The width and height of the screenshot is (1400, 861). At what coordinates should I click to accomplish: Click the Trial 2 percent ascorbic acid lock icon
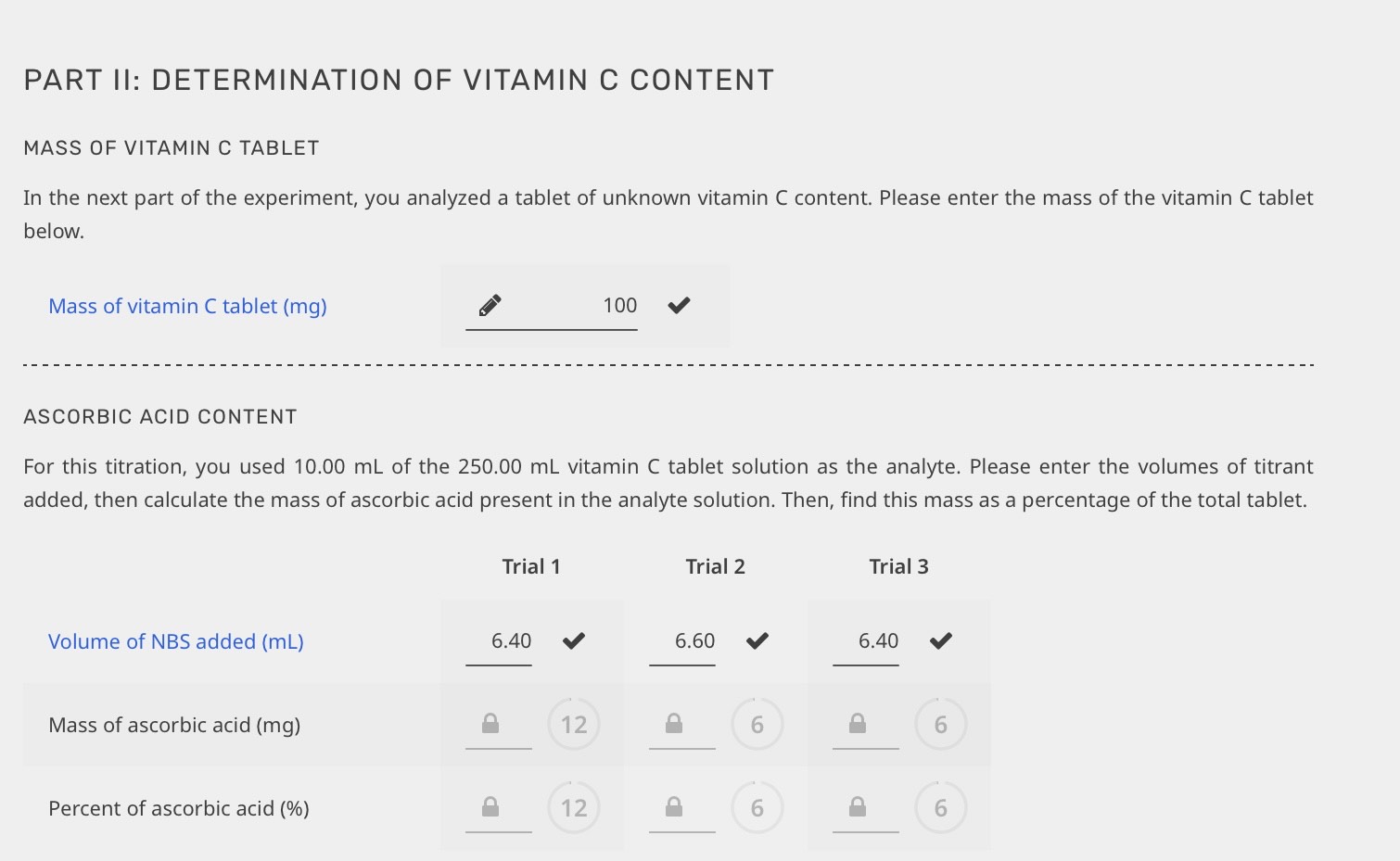674,807
